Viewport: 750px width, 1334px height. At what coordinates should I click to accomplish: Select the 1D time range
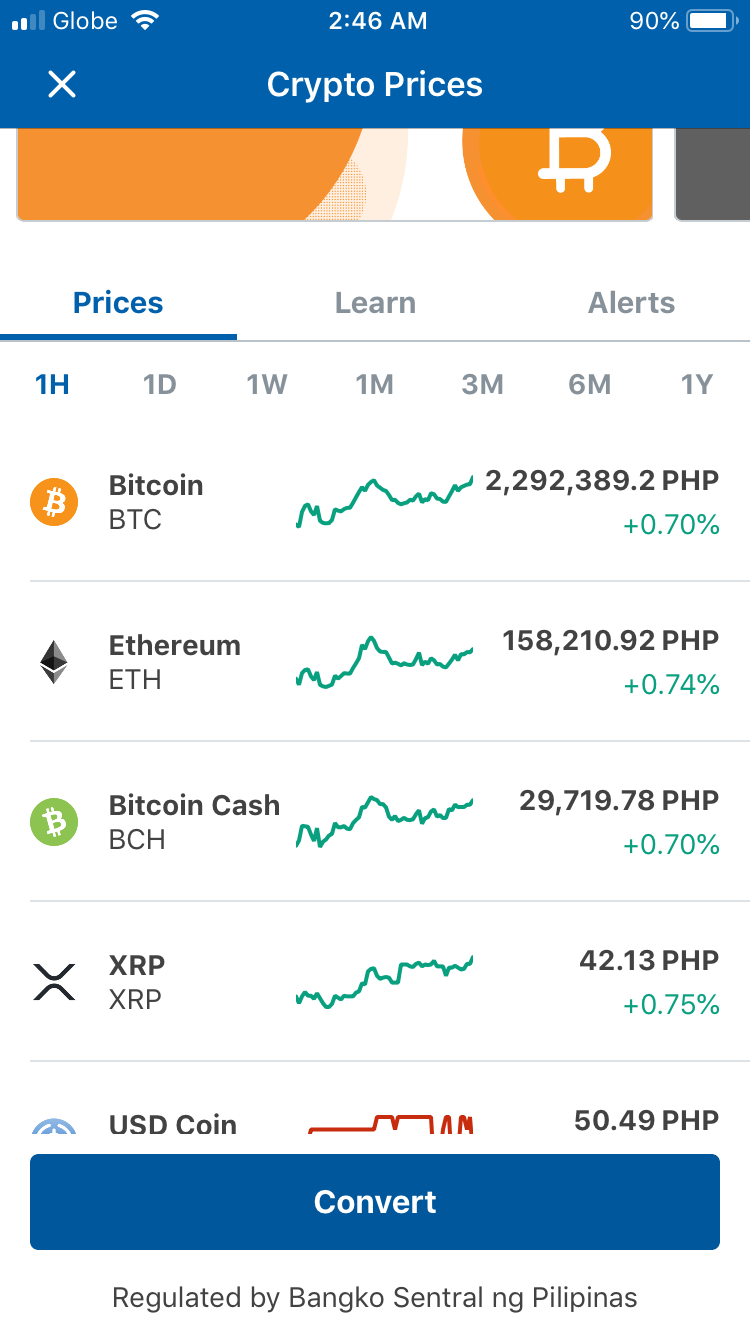(160, 384)
